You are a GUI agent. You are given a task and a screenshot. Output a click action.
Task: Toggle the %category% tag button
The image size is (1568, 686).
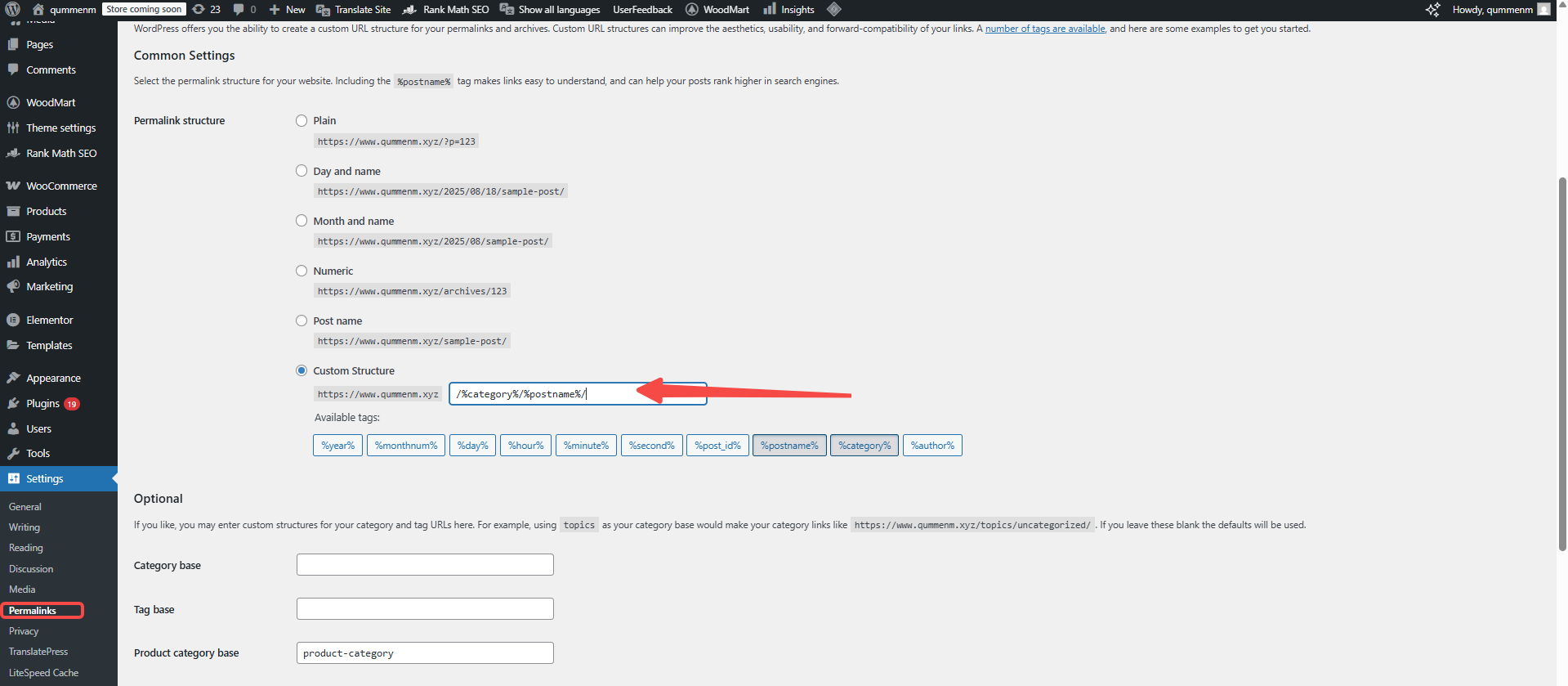point(864,446)
